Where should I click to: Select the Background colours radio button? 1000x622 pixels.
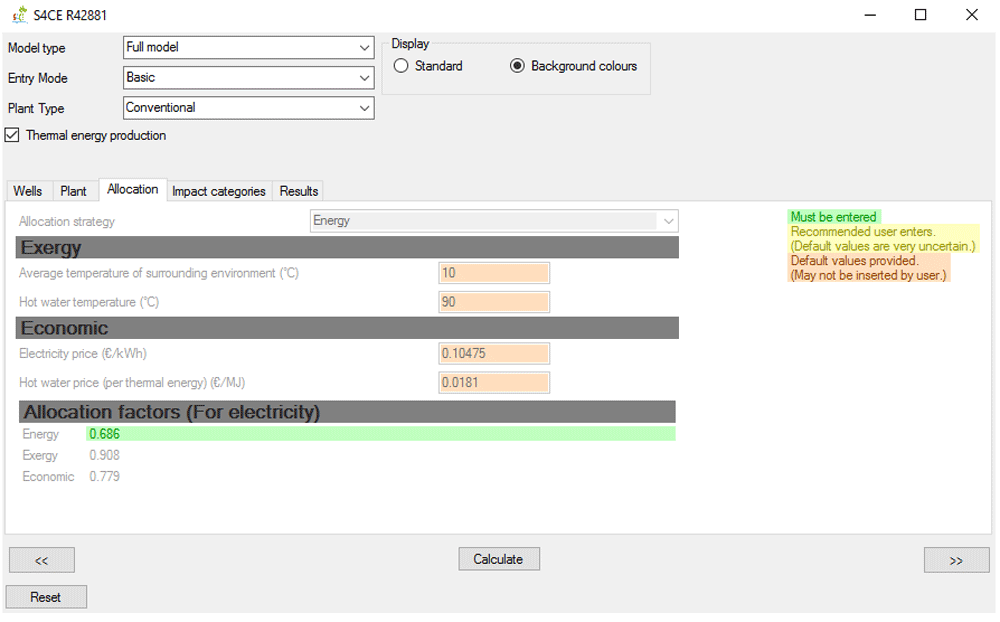click(517, 66)
